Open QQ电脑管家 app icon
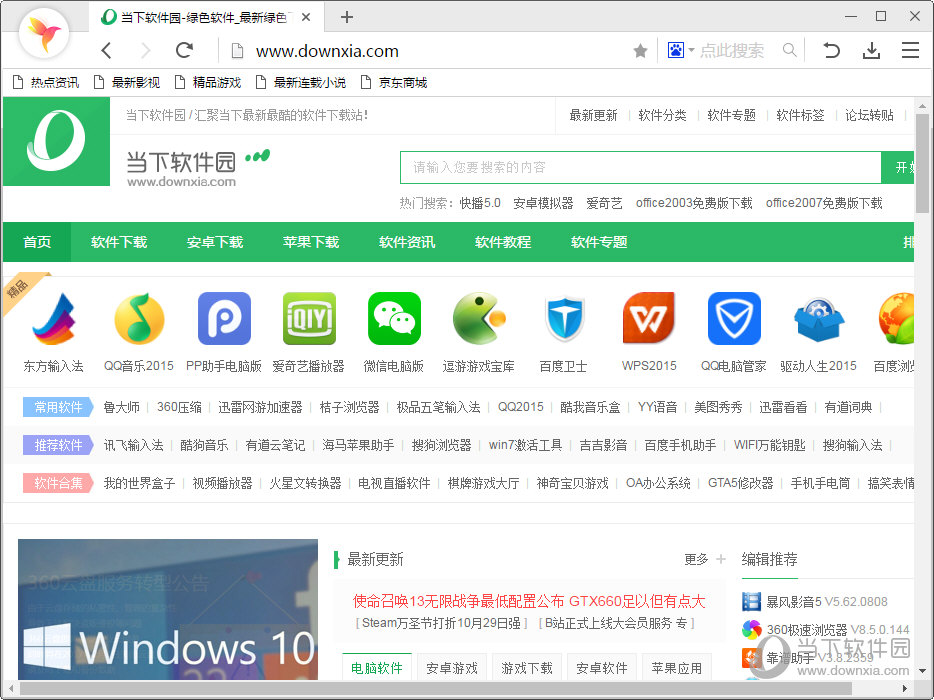The image size is (934, 700). point(734,319)
